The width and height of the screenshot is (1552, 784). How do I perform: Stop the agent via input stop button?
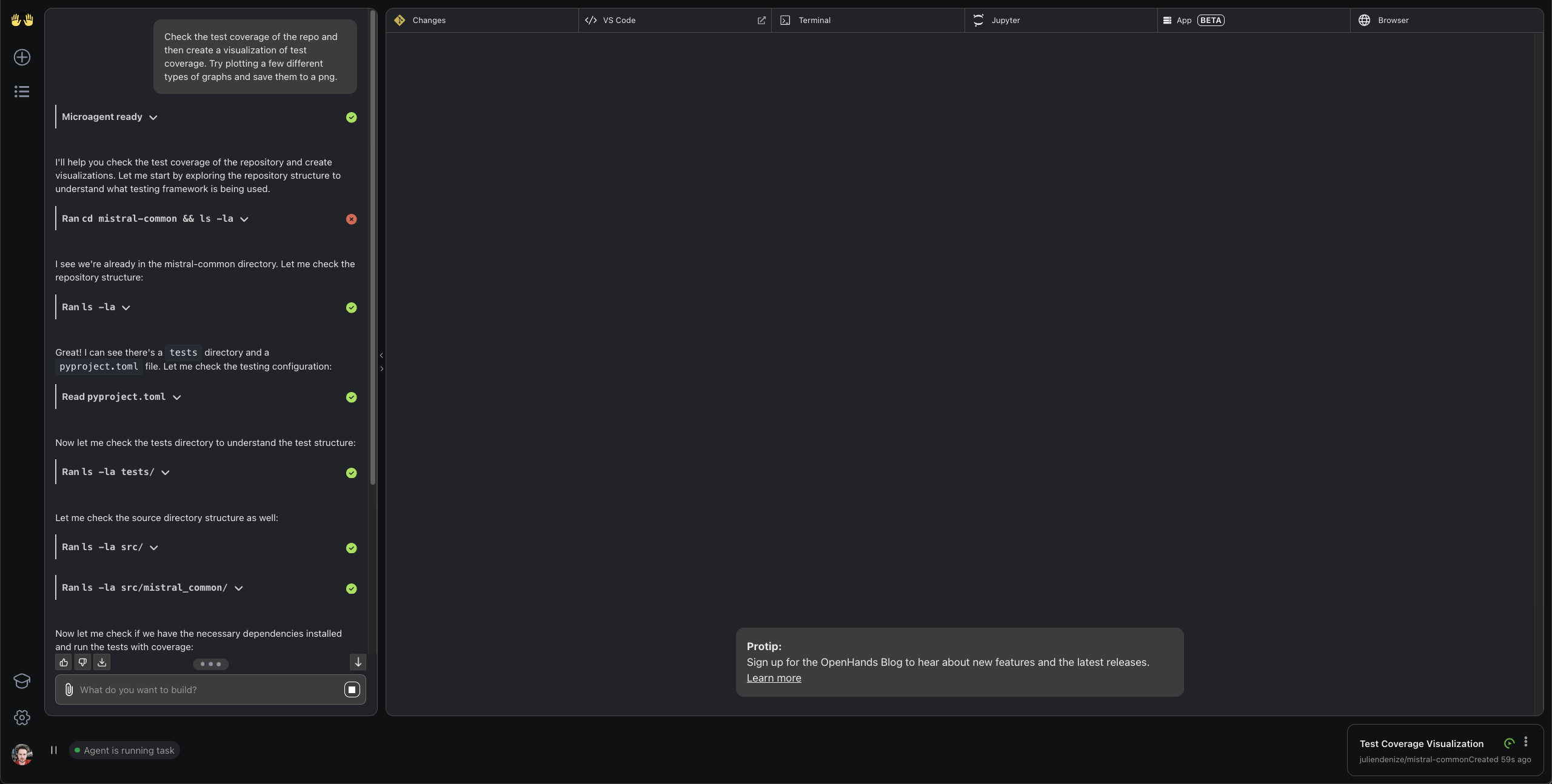coord(352,689)
